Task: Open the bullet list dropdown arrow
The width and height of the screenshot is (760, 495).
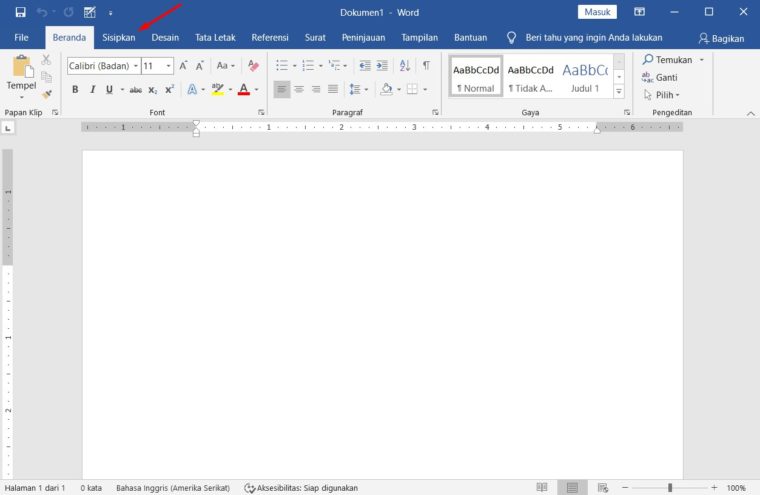Action: click(x=294, y=66)
